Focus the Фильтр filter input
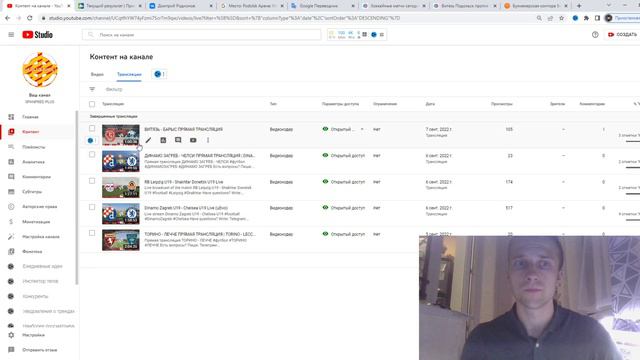640x360 pixels. coord(114,89)
